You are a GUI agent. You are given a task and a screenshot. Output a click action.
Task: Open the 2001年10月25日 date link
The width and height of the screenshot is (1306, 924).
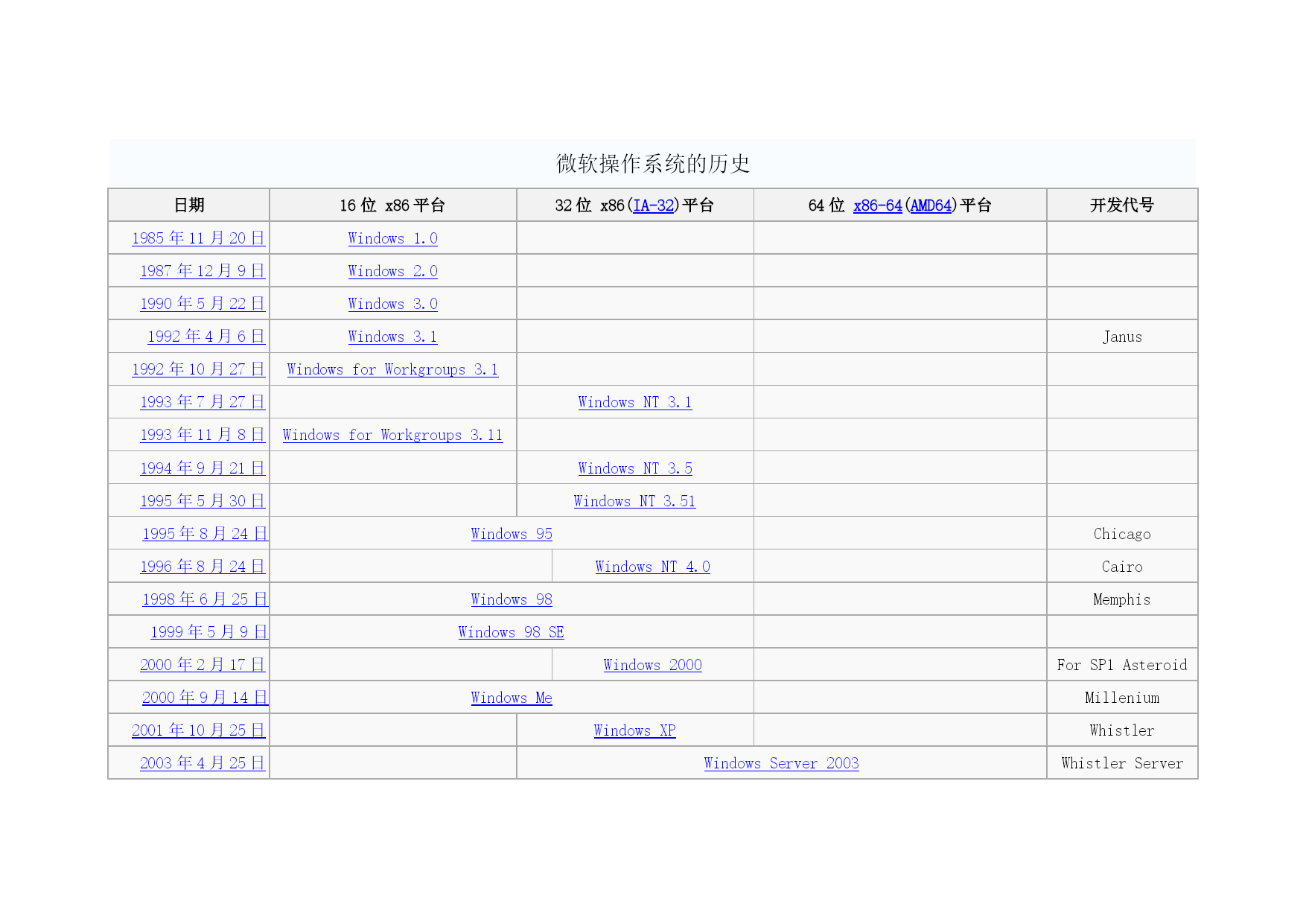pyautogui.click(x=199, y=730)
